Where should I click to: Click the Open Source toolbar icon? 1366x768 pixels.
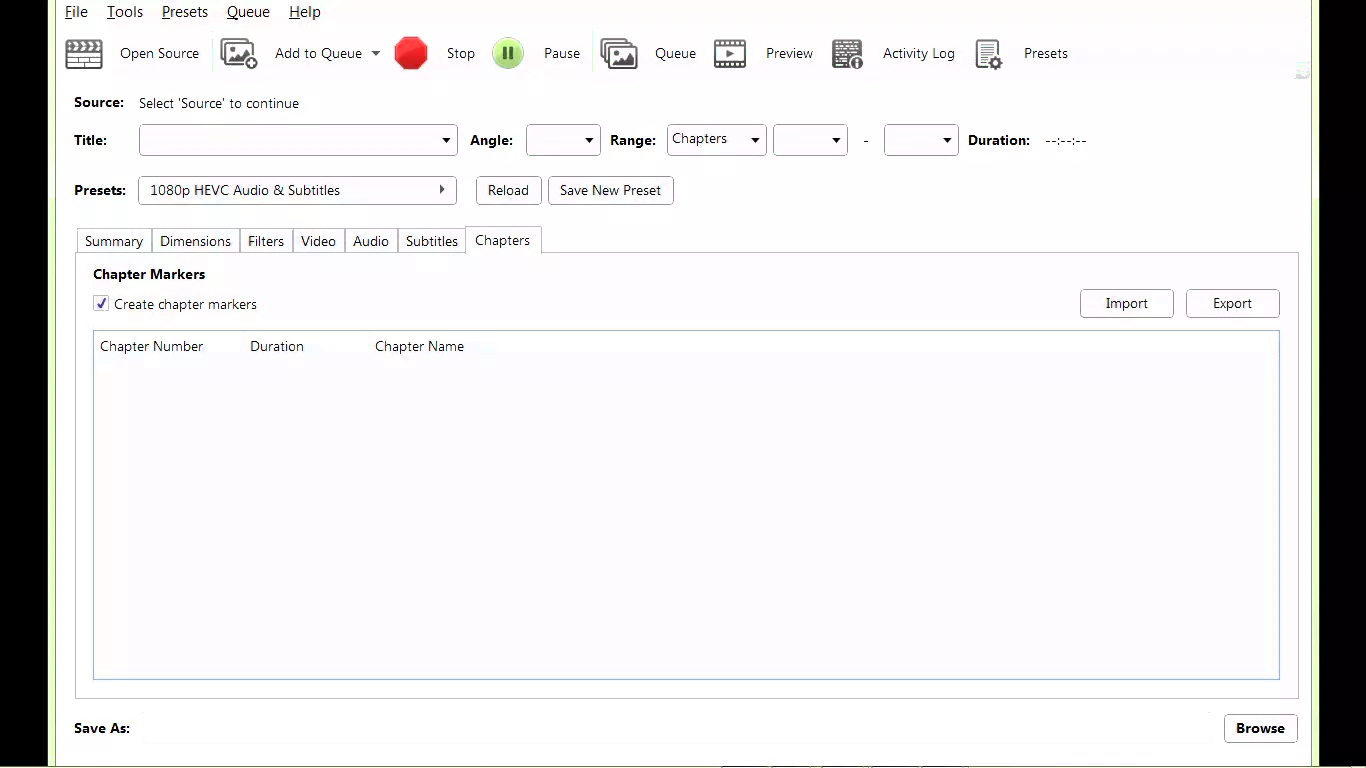pyautogui.click(x=84, y=53)
